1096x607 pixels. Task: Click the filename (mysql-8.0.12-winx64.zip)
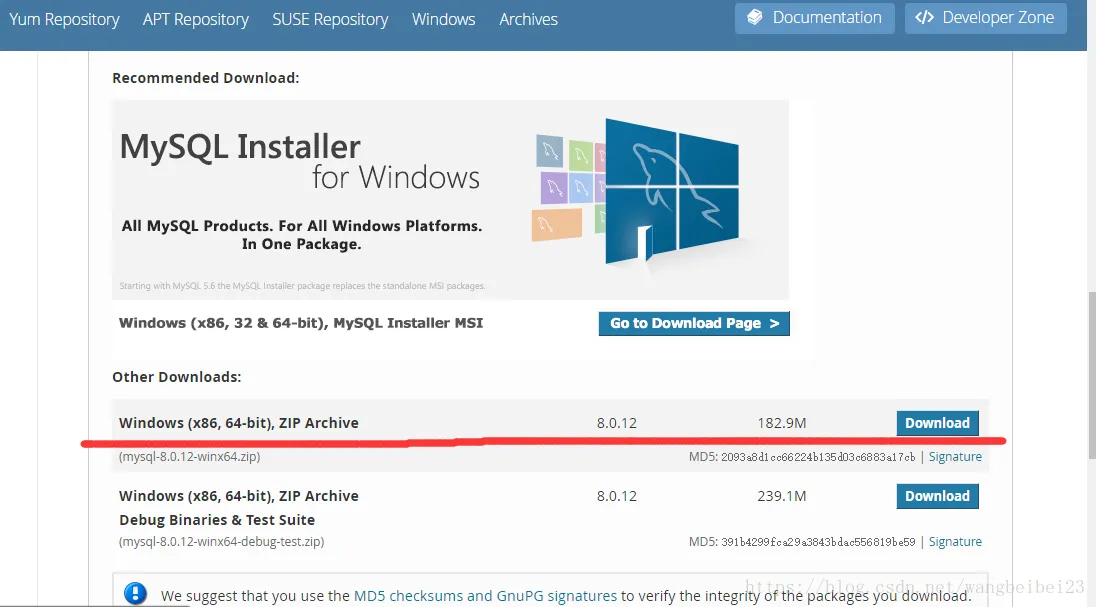point(189,457)
